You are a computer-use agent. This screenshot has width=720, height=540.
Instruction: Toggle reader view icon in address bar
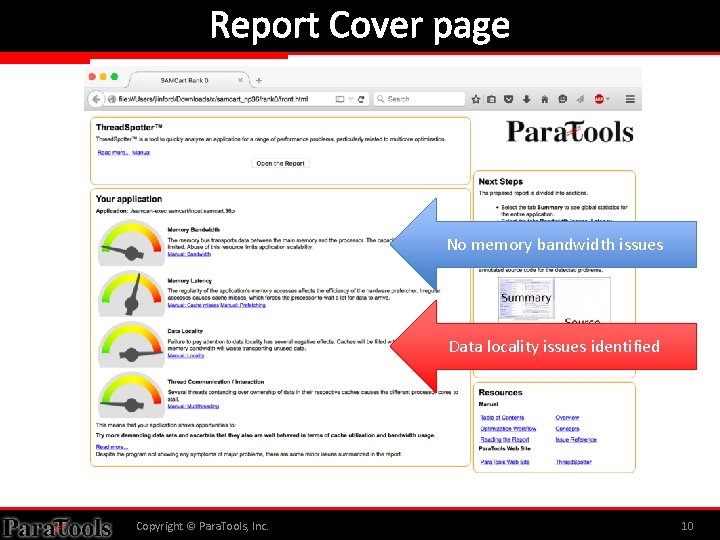(x=340, y=99)
